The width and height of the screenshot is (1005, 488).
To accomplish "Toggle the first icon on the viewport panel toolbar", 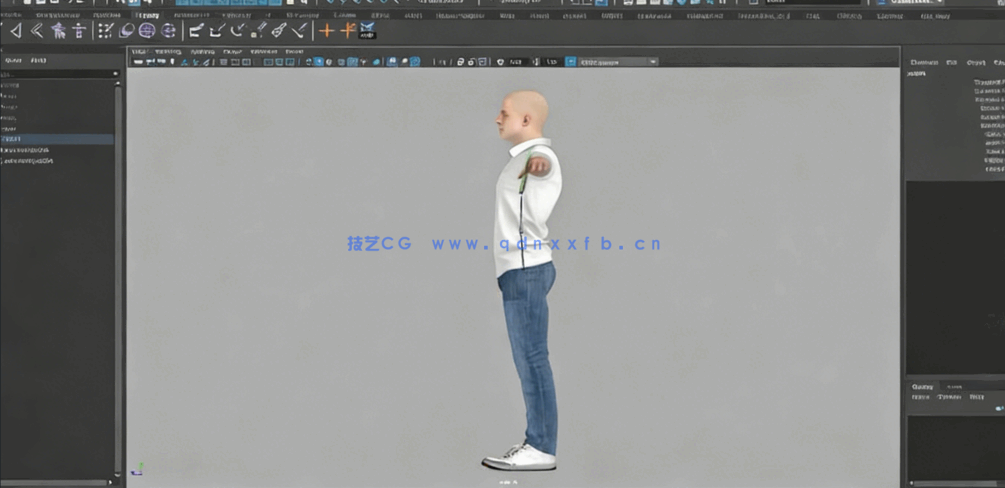I will pos(138,62).
